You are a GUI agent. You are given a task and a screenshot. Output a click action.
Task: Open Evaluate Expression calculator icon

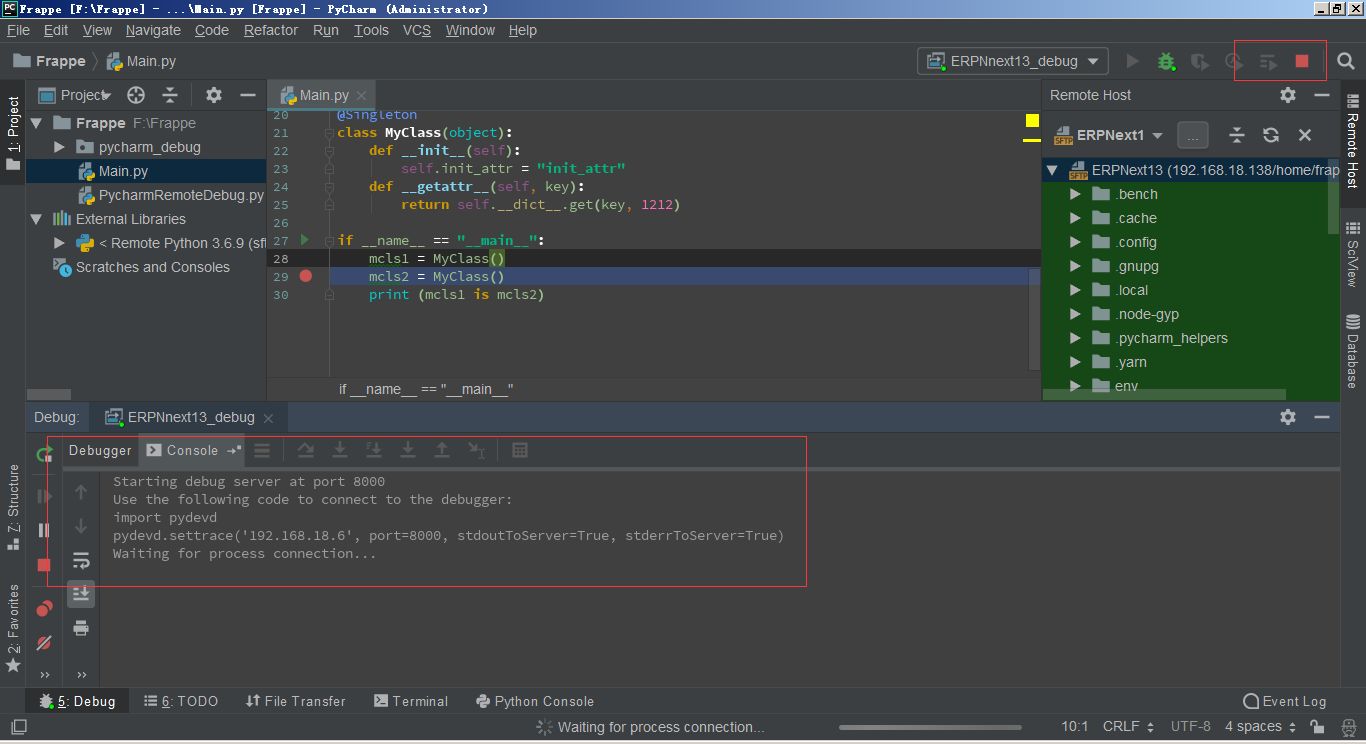point(520,451)
